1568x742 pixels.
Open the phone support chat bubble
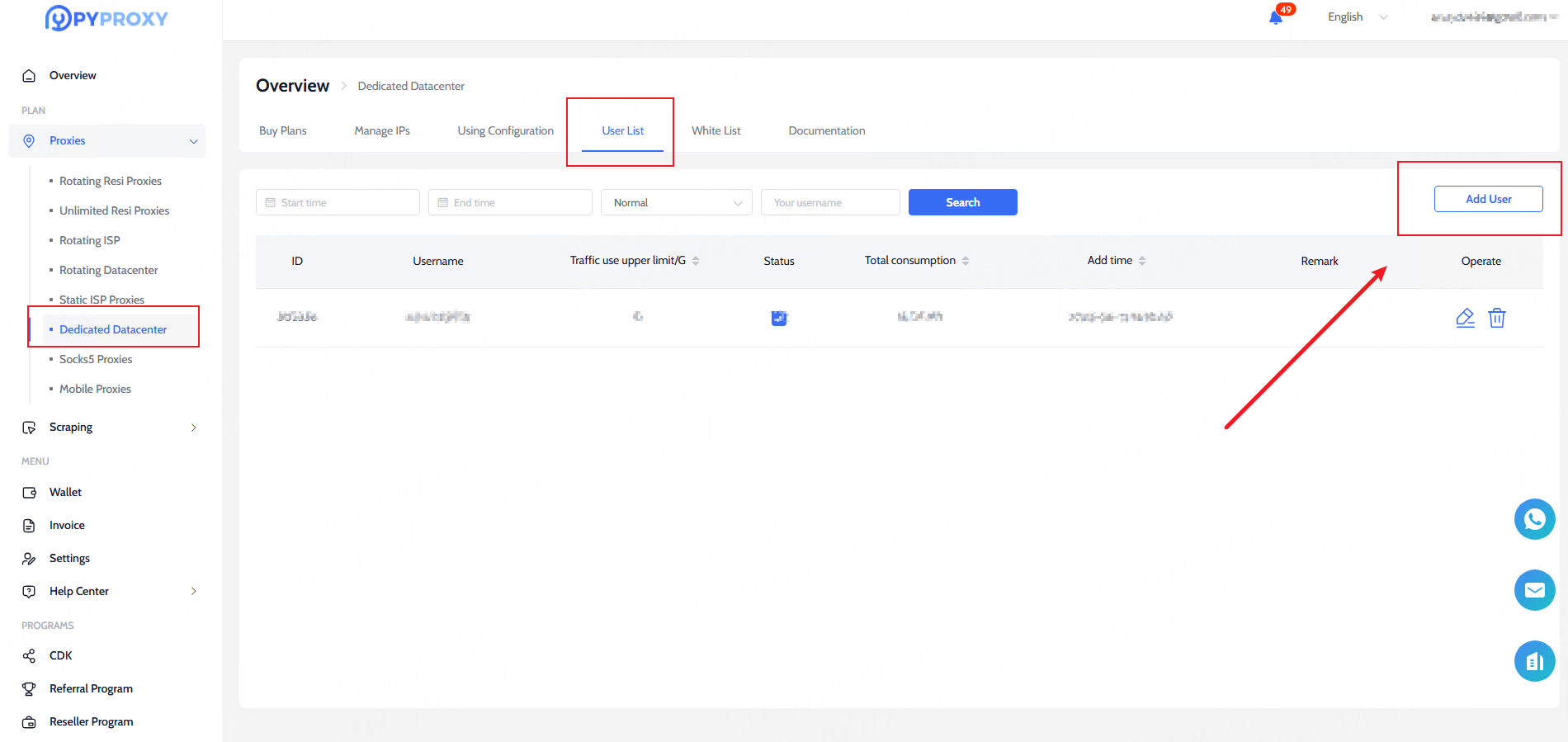click(1534, 519)
